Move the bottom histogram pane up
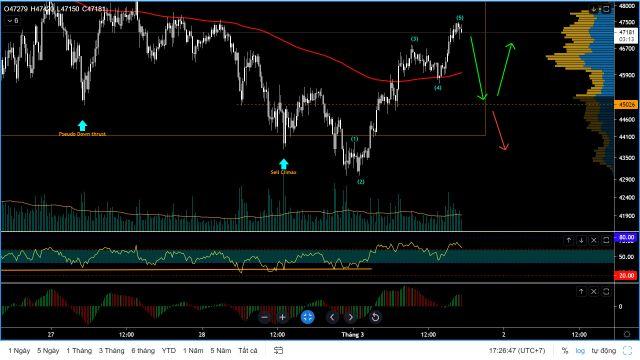 pos(581,291)
